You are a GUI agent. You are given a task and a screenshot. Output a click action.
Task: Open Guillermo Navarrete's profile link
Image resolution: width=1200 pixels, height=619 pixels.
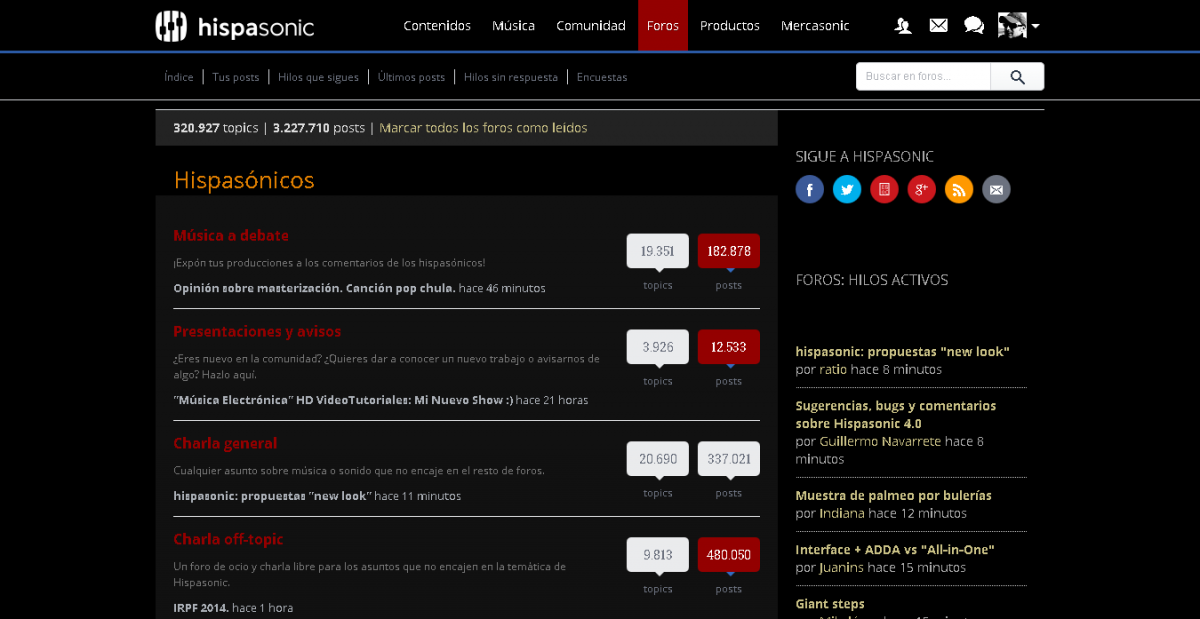click(x=880, y=441)
